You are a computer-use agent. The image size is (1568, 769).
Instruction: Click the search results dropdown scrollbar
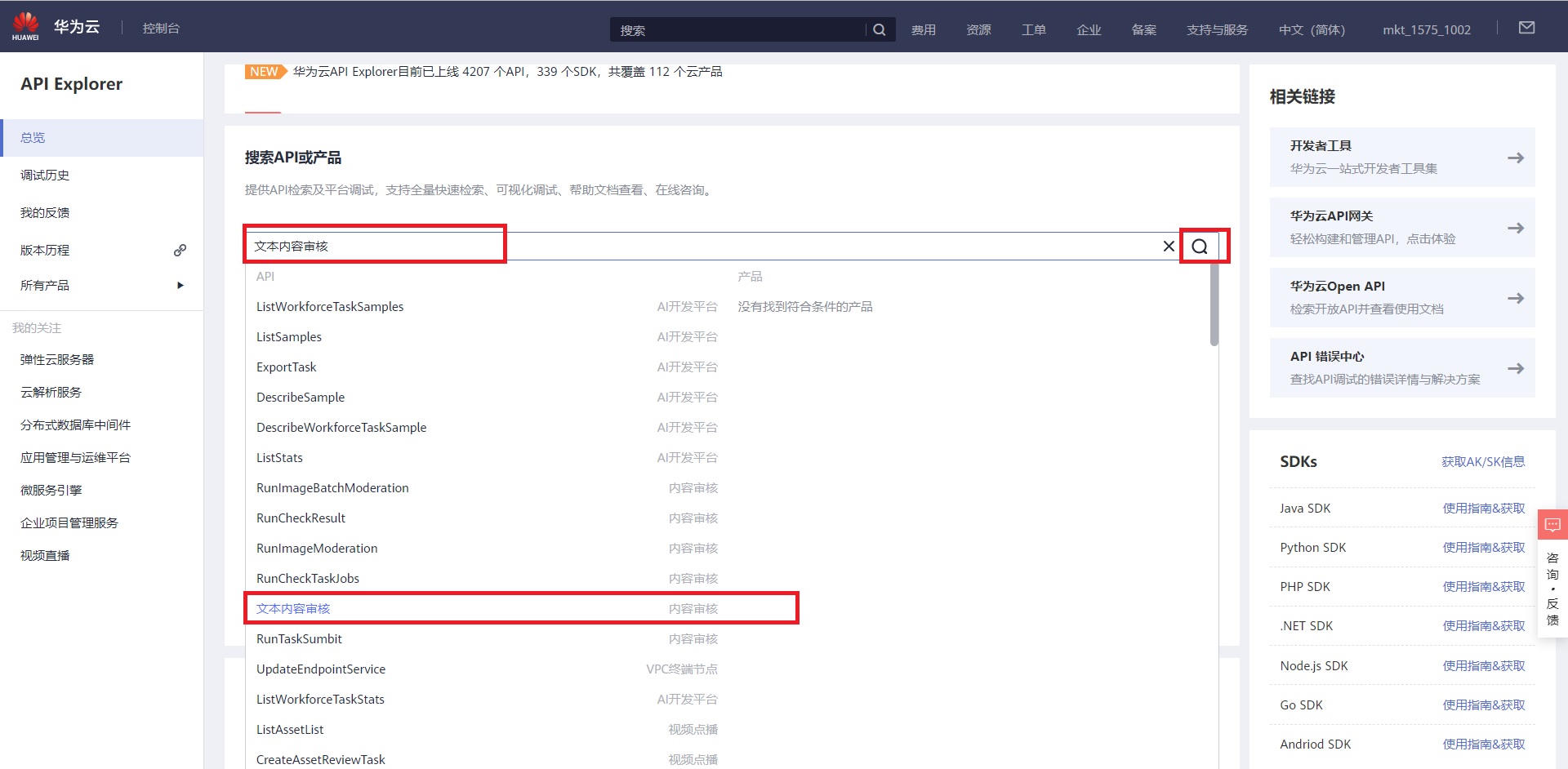1214,304
